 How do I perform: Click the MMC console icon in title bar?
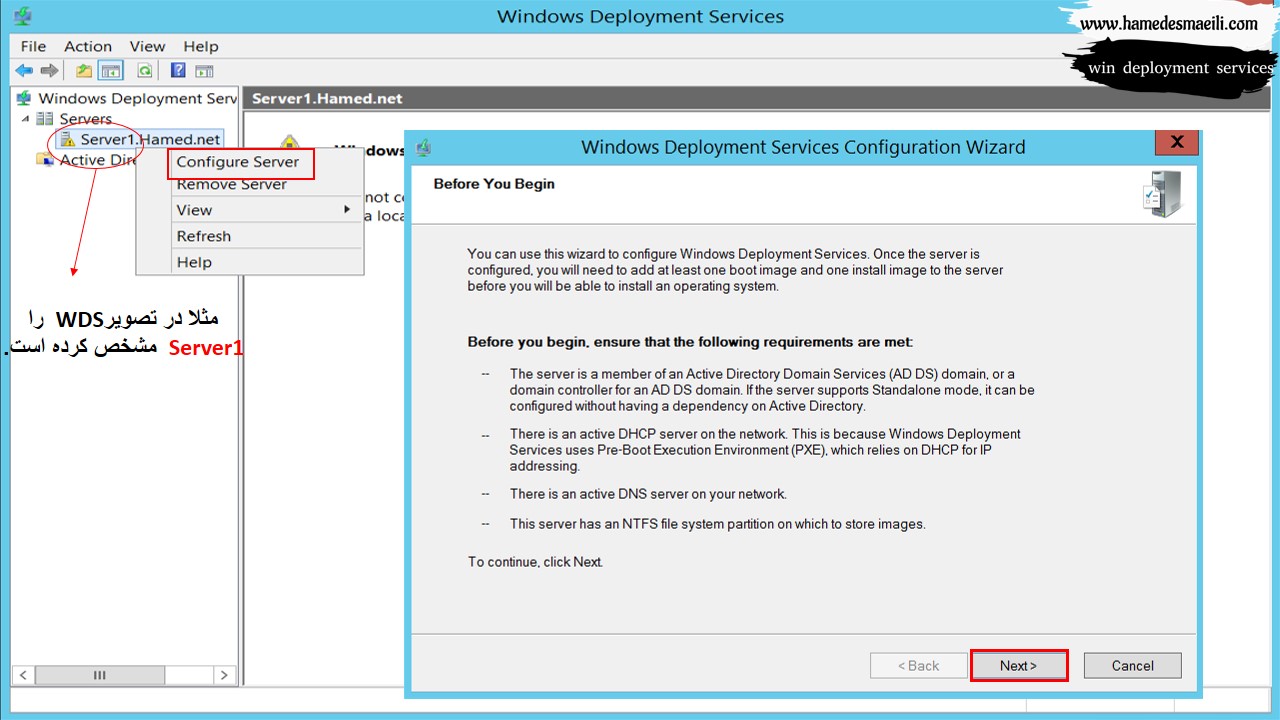[x=23, y=16]
